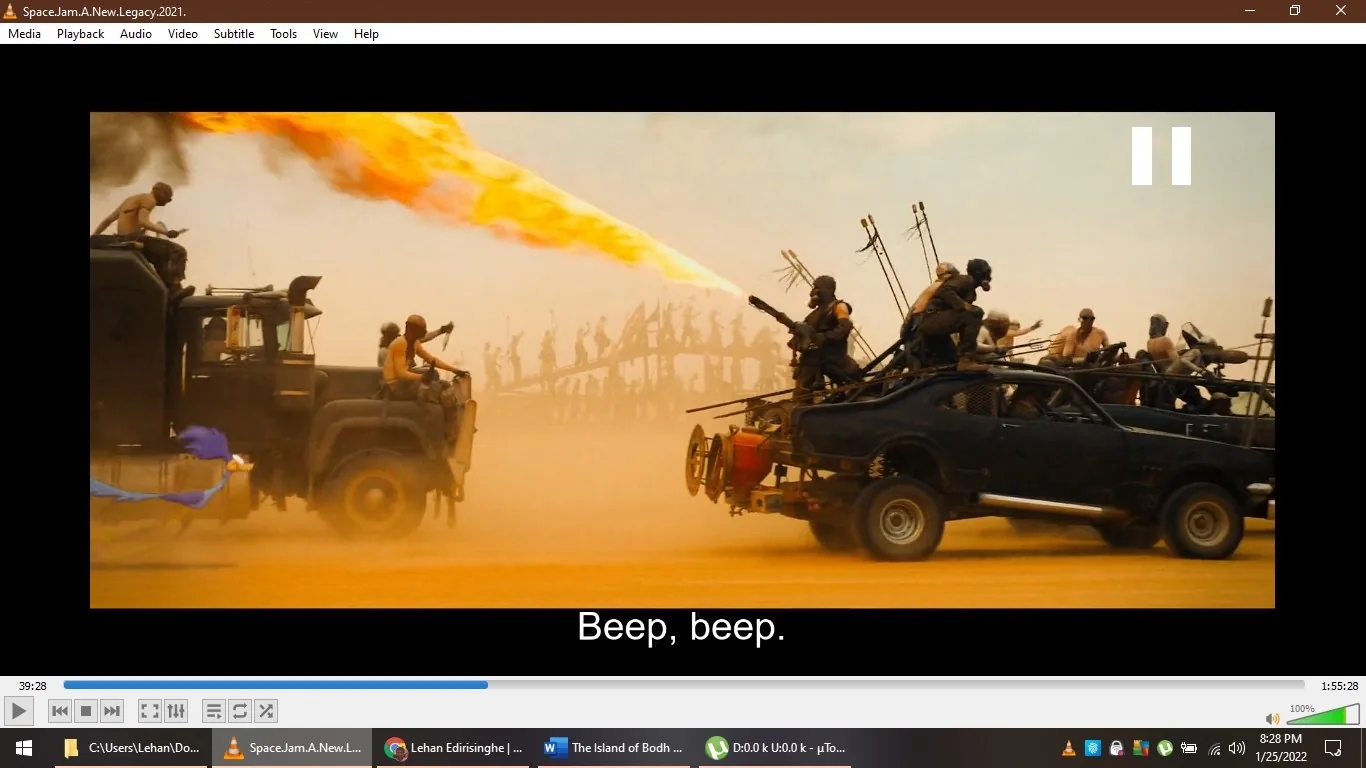Switch to the Chrome Lehan Edirisinghe window
Viewport: 1366px width, 768px height.
click(455, 747)
